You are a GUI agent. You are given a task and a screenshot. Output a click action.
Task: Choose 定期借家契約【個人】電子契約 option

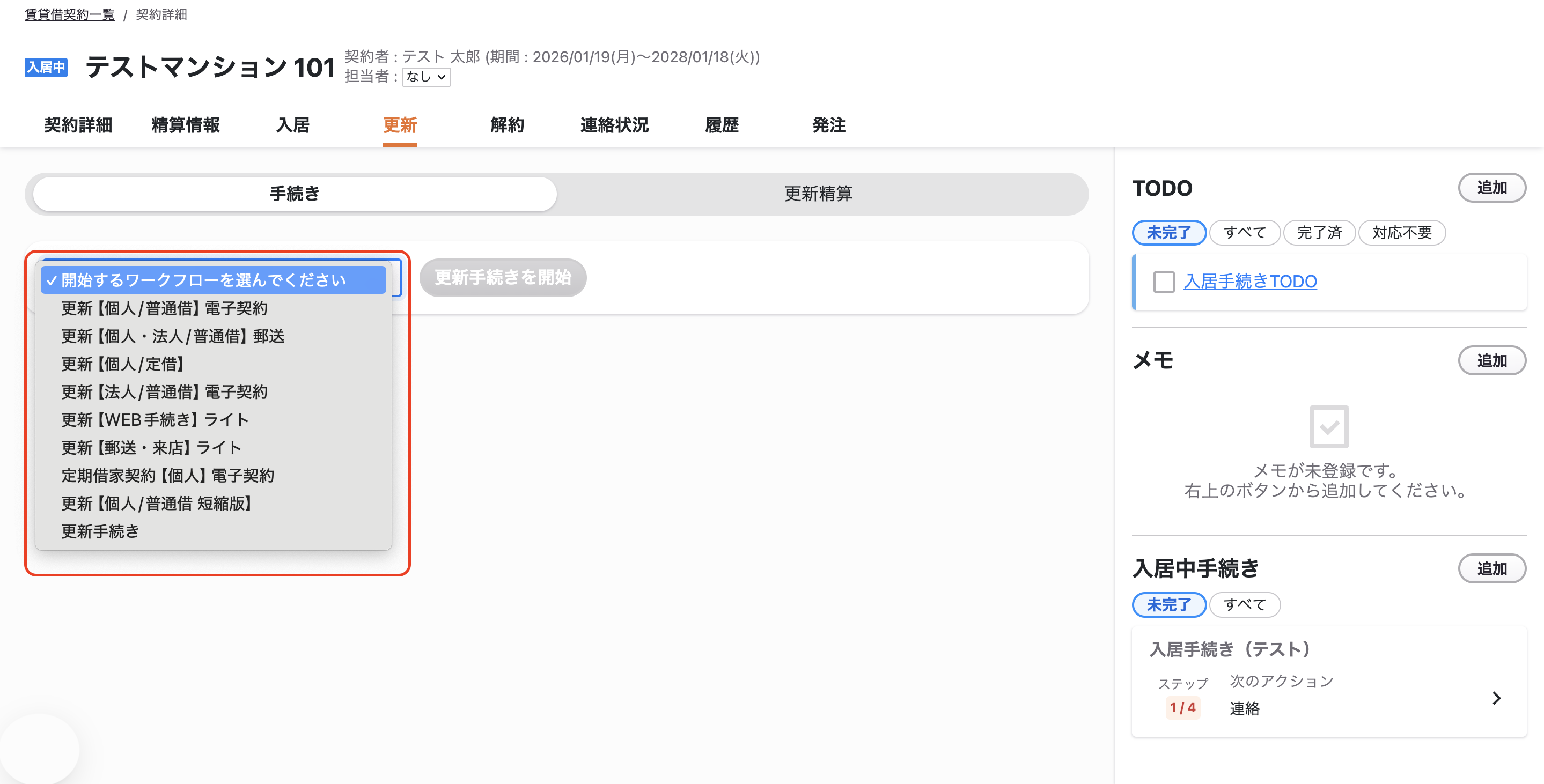click(x=214, y=476)
